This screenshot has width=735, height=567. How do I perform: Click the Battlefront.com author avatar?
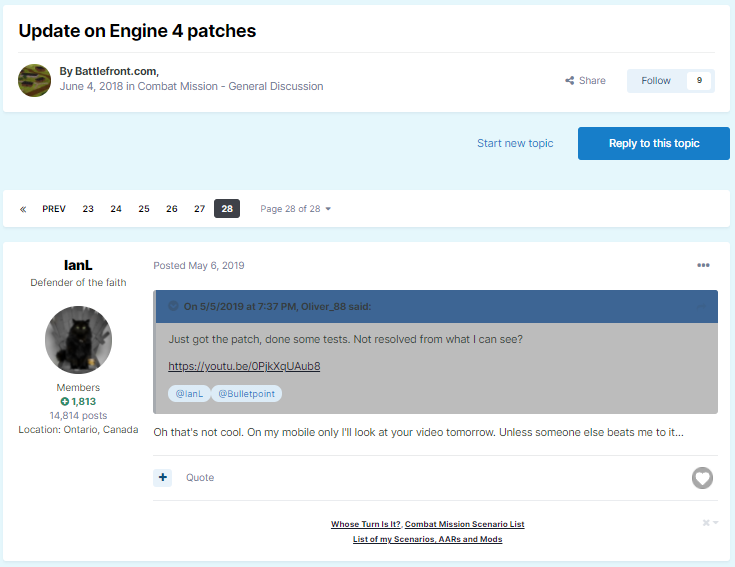coord(35,80)
